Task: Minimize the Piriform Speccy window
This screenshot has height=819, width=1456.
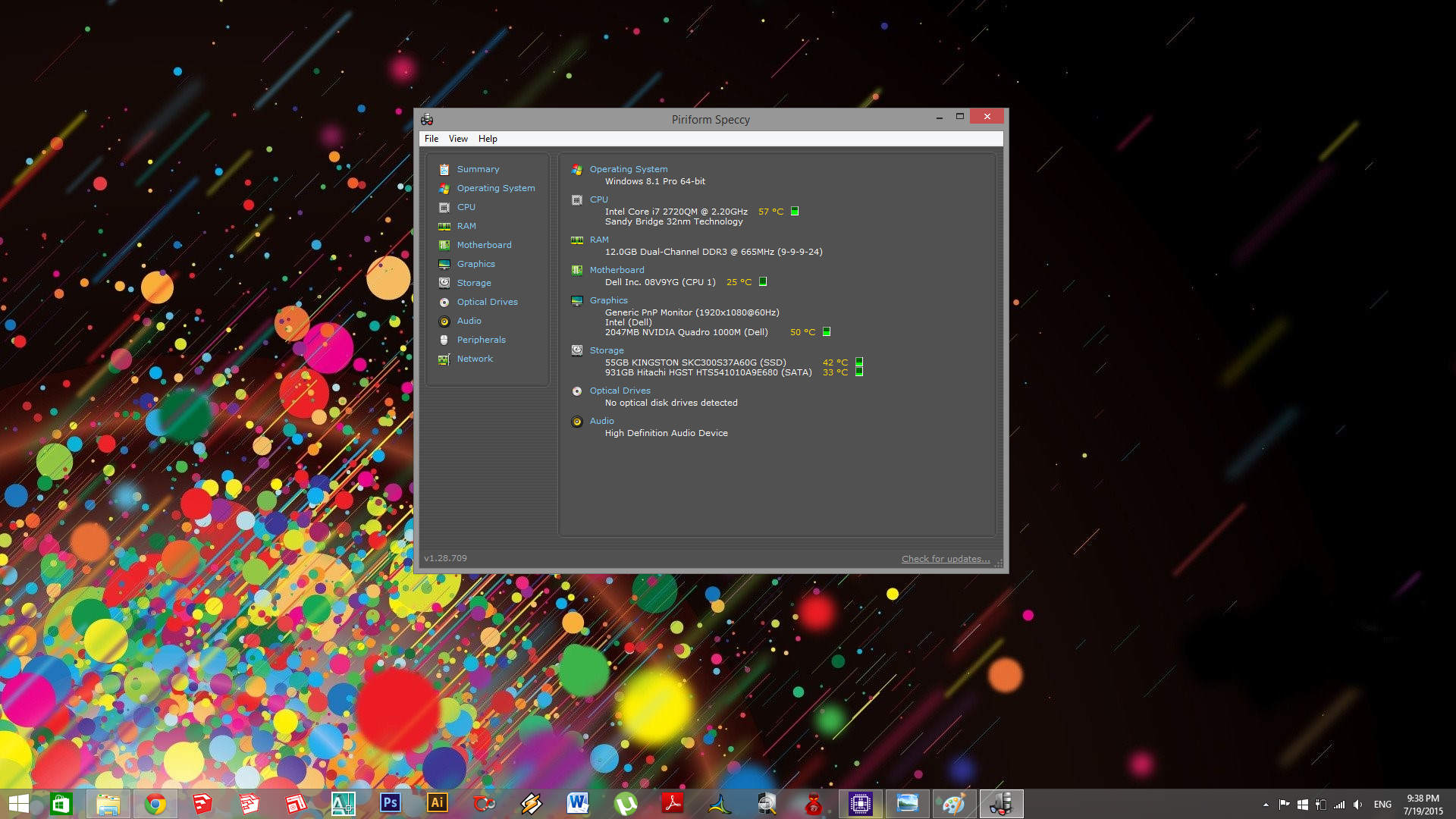Action: (x=939, y=117)
